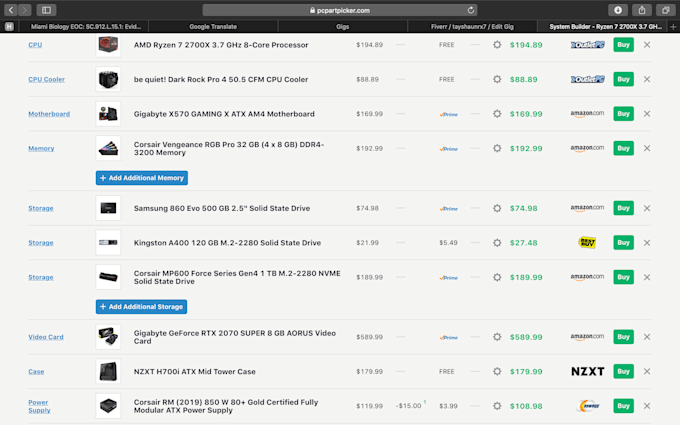Click the Best Buy merchant logo
Image resolution: width=680 pixels, height=425 pixels.
(588, 242)
